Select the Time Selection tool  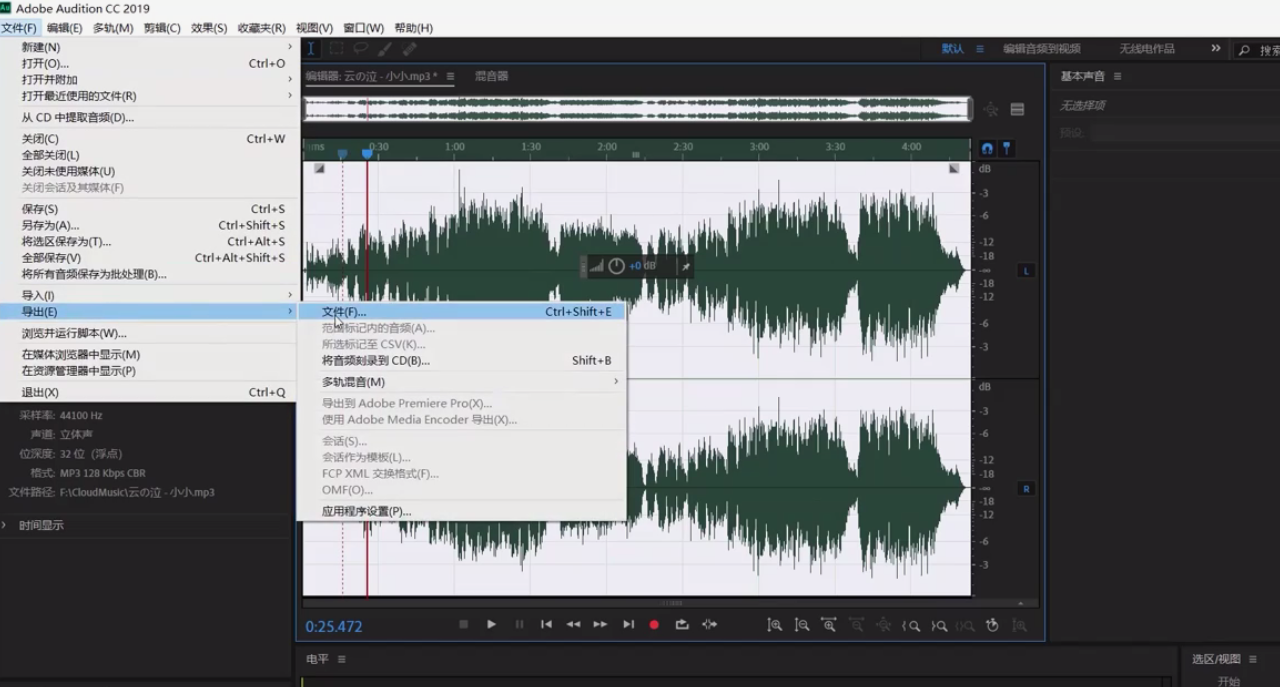[x=312, y=48]
